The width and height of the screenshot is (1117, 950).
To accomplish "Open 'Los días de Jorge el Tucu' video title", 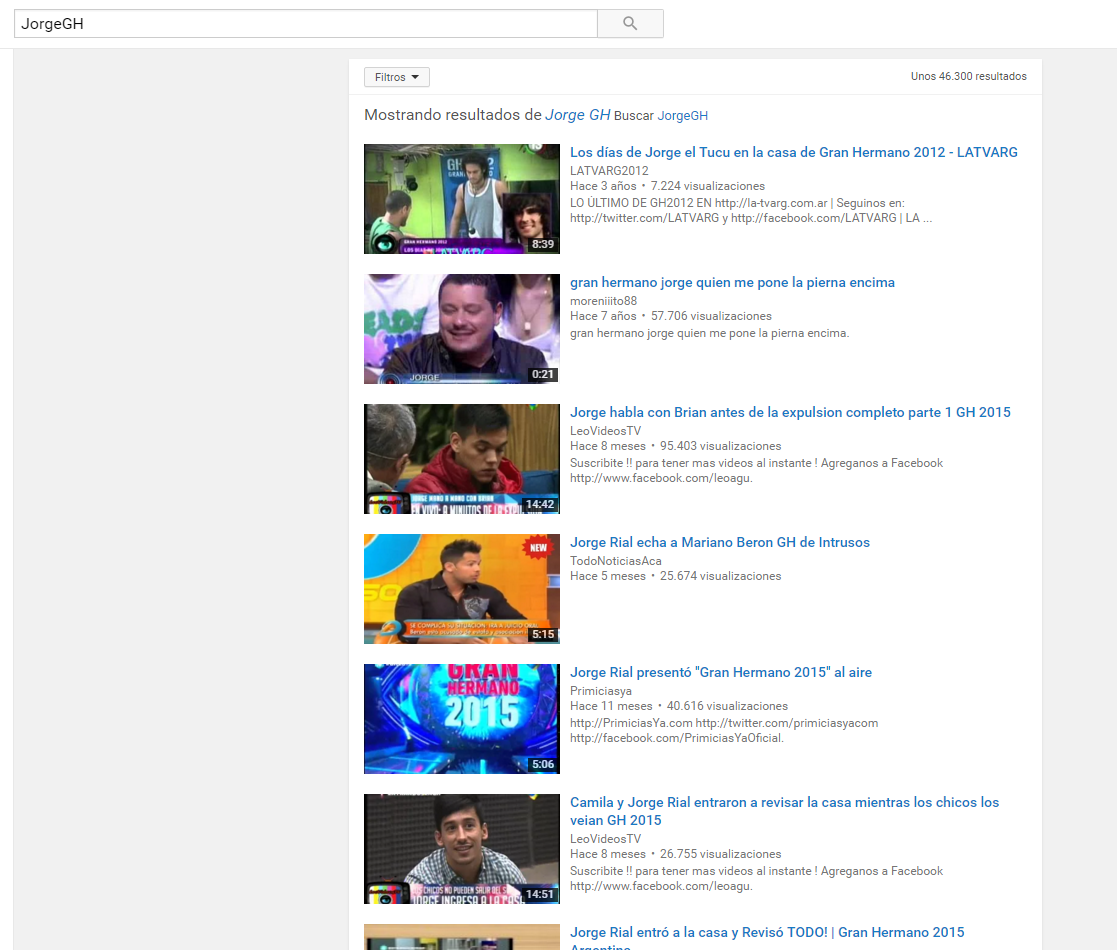I will click(x=793, y=153).
